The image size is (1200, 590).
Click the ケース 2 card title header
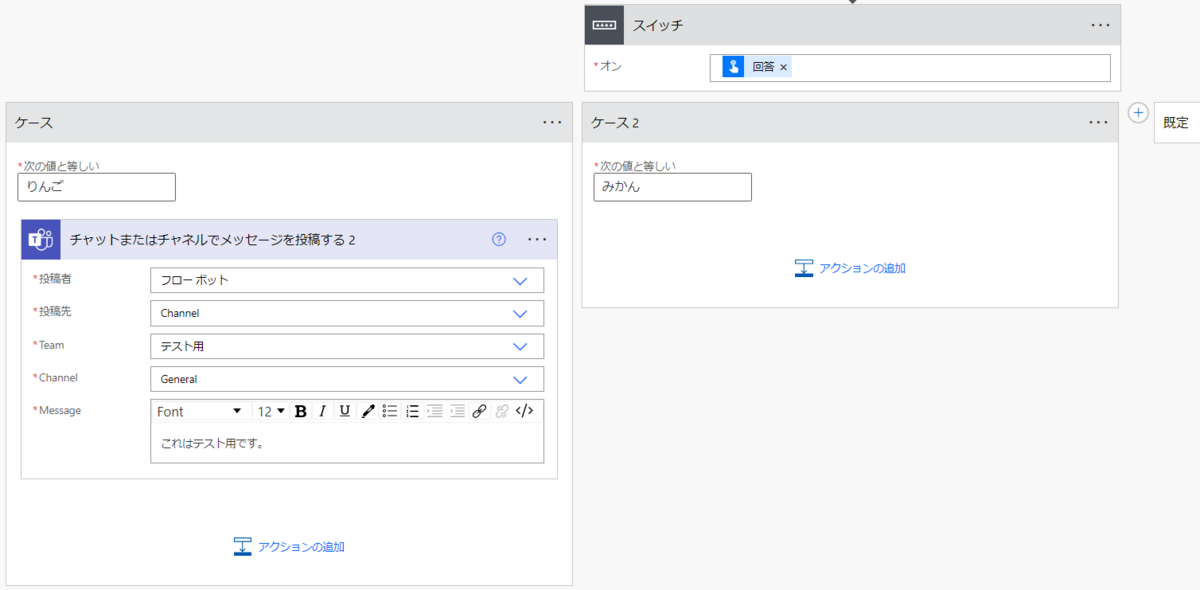615,123
